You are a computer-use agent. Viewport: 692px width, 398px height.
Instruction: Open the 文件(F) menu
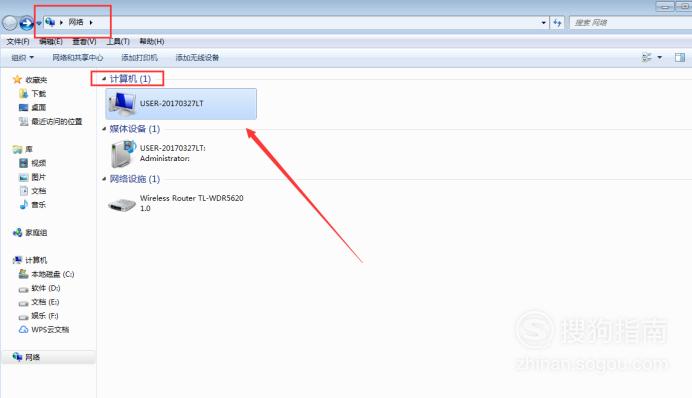pyautogui.click(x=18, y=41)
